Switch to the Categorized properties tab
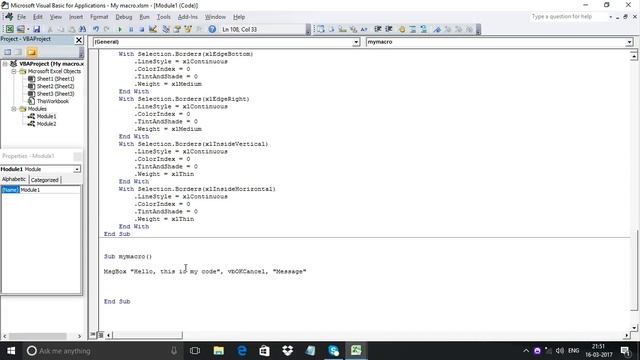Image resolution: width=640 pixels, height=360 pixels. (44, 180)
